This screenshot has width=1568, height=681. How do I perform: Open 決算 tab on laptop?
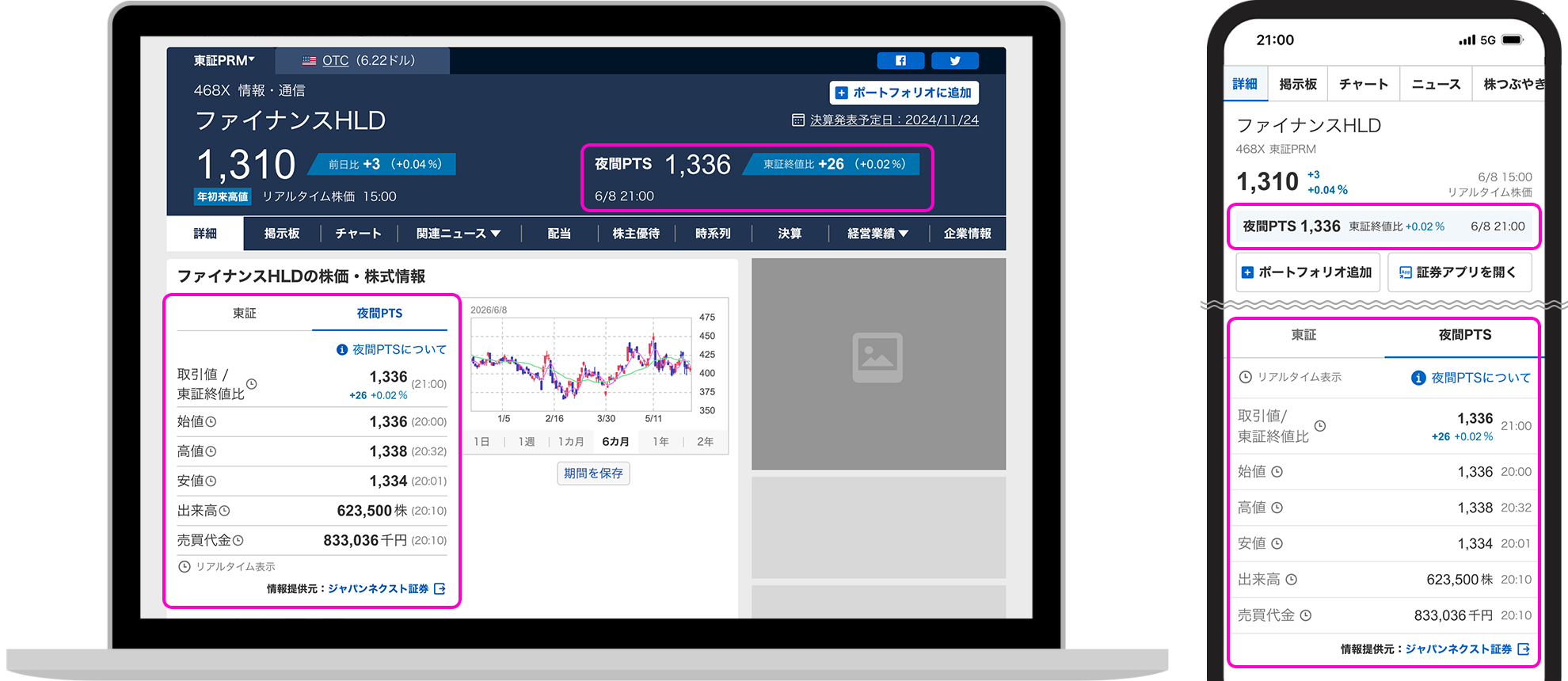coord(790,234)
